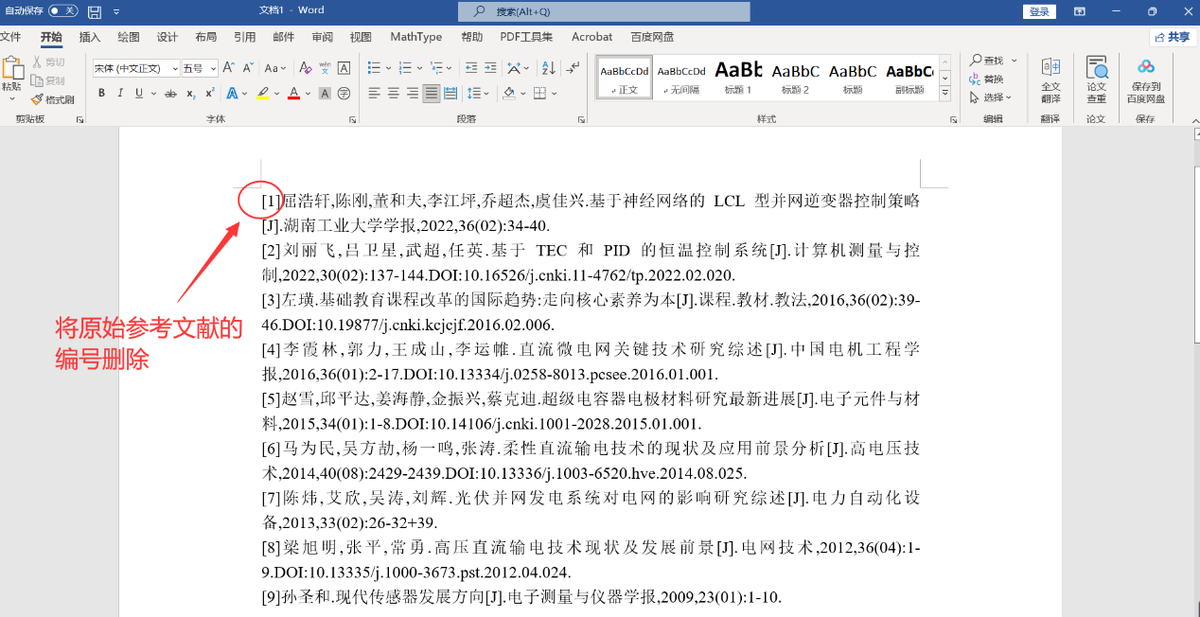Toggle the AutoSave (自动保存) switch

point(62,11)
